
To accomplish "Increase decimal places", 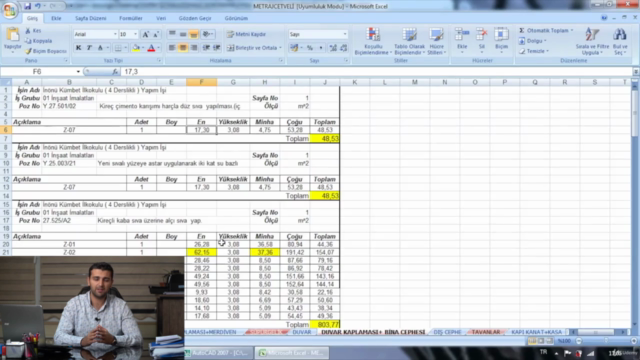I will [333, 48].
